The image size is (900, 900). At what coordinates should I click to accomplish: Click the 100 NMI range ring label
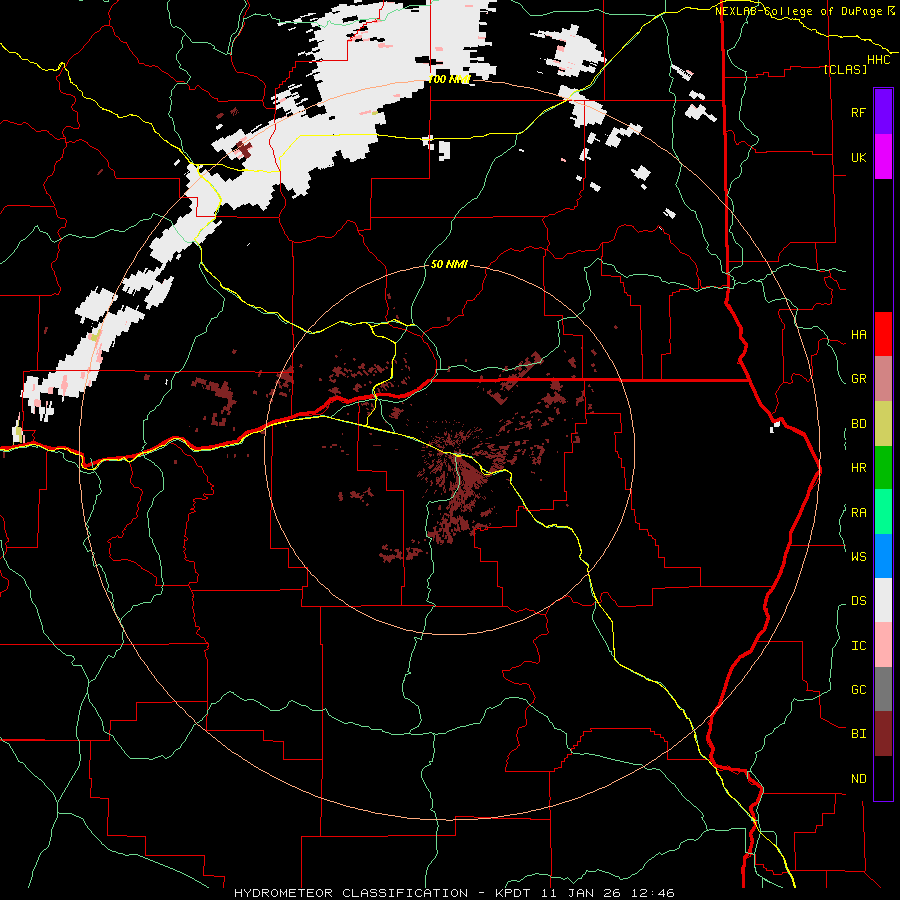pyautogui.click(x=449, y=79)
